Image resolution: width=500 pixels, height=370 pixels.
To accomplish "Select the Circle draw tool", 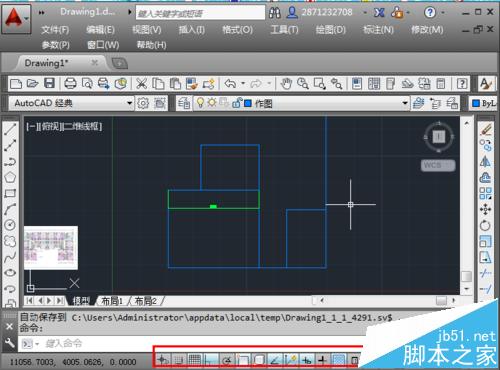I will tap(10, 225).
